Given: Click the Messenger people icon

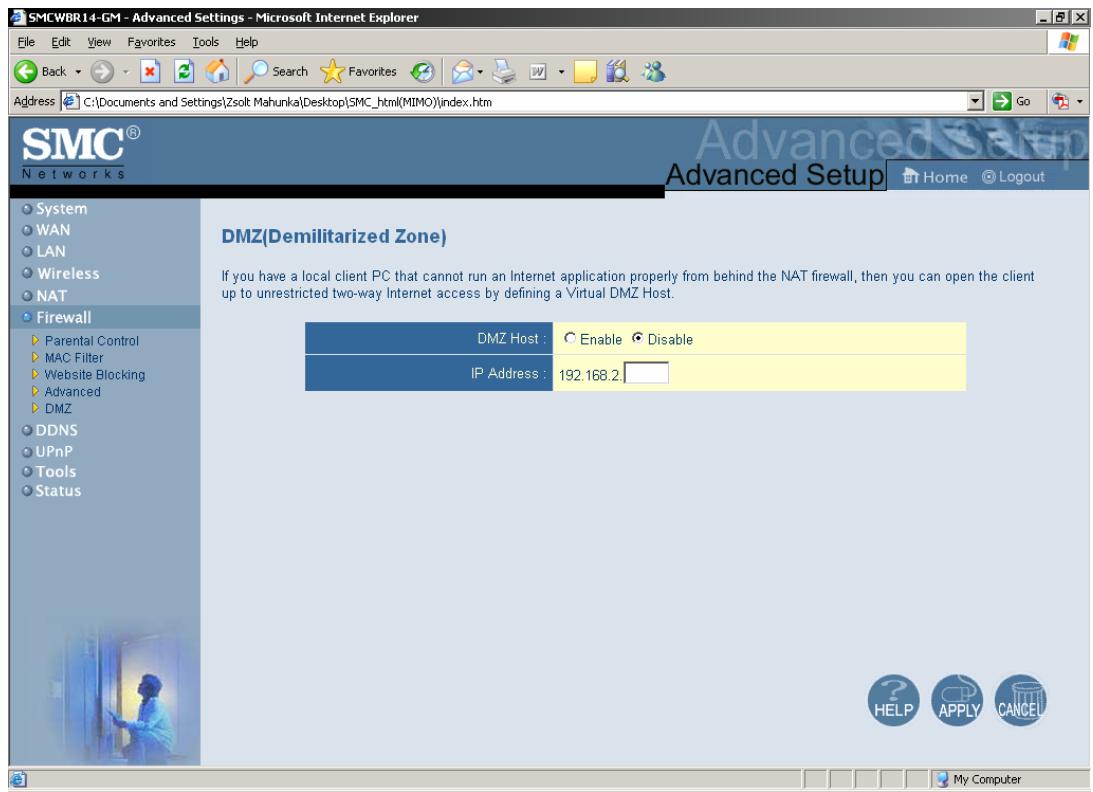Looking at the screenshot, I should tap(654, 71).
